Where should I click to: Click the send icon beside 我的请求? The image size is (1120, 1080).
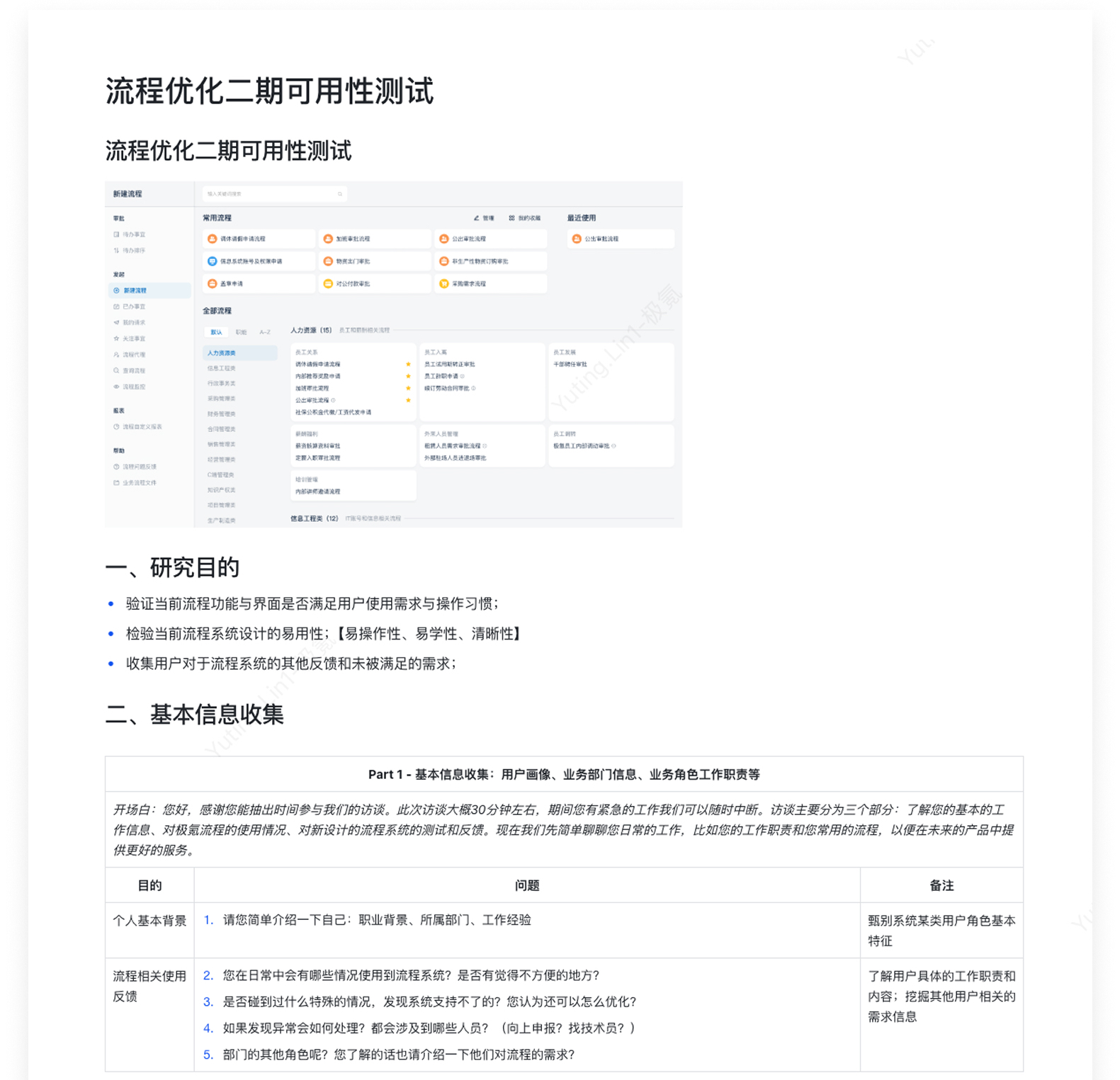116,322
